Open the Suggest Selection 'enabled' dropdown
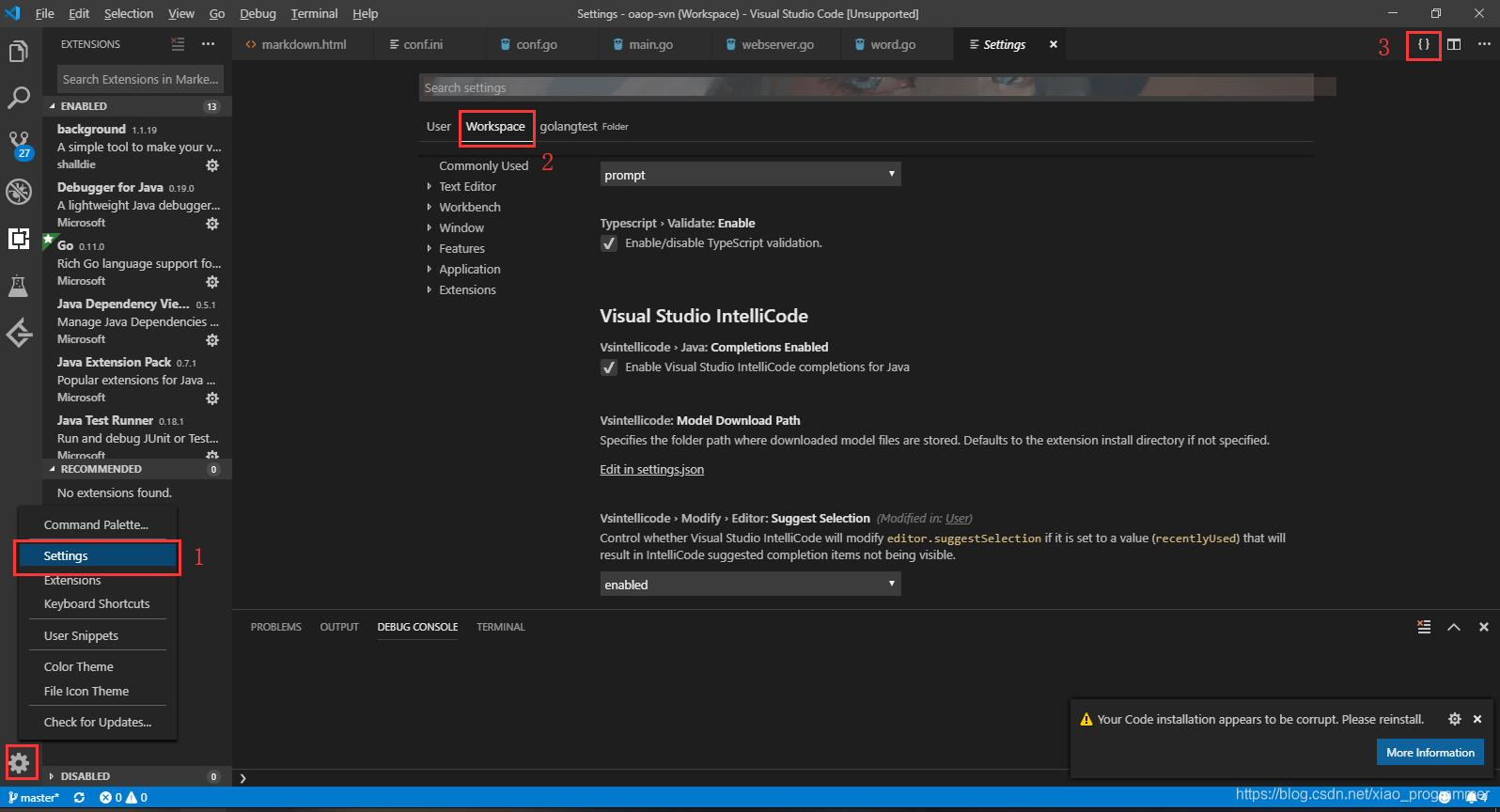Viewport: 1500px width, 812px height. click(x=750, y=585)
